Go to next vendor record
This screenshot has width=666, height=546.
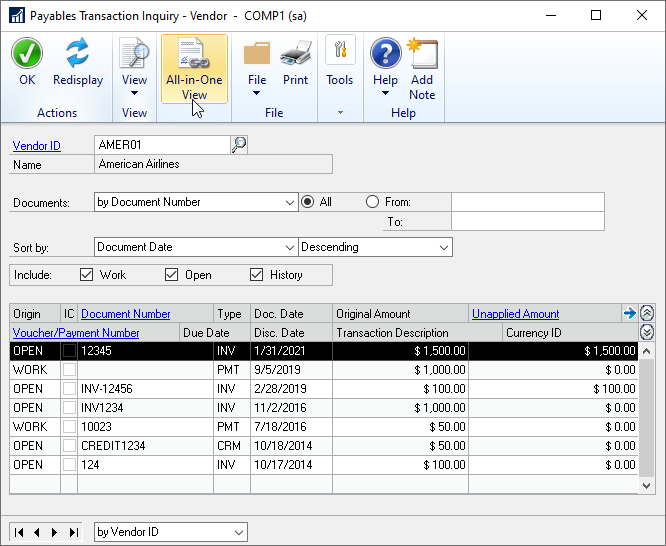[54, 532]
